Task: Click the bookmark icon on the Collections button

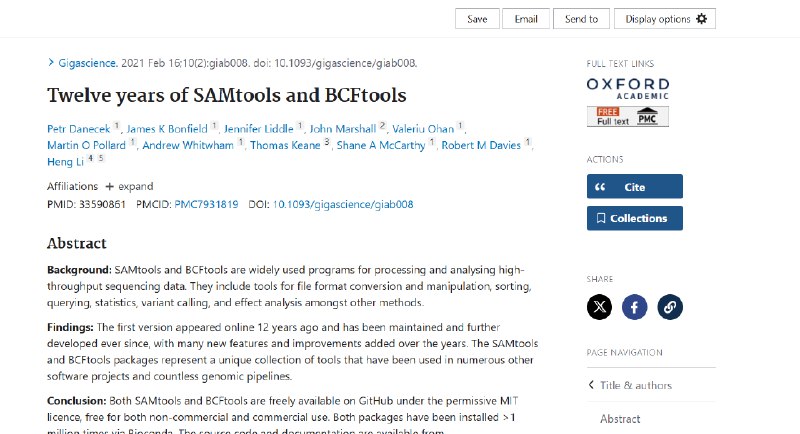Action: [601, 218]
